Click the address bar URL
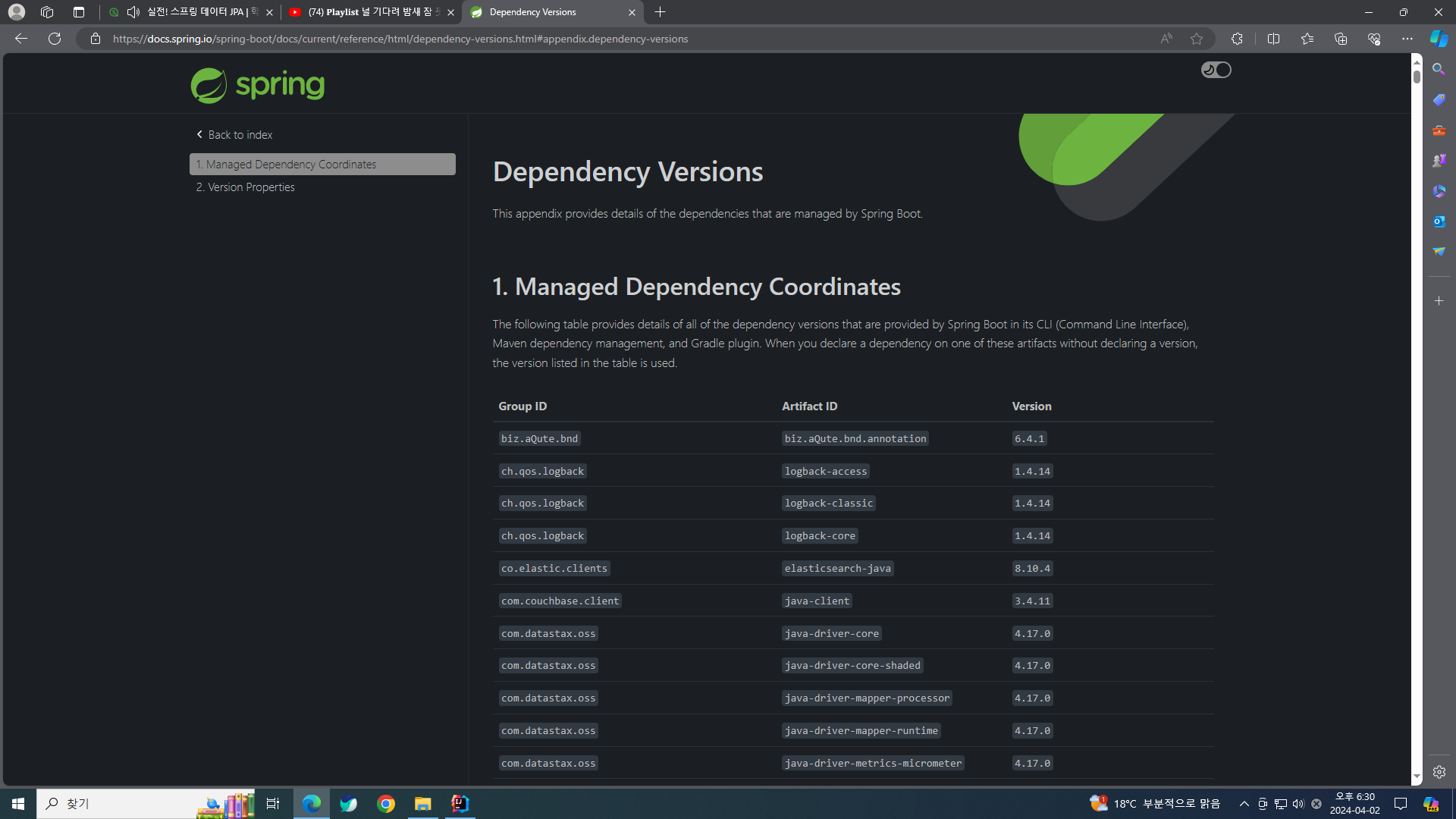Viewport: 1456px width, 819px height. (400, 39)
